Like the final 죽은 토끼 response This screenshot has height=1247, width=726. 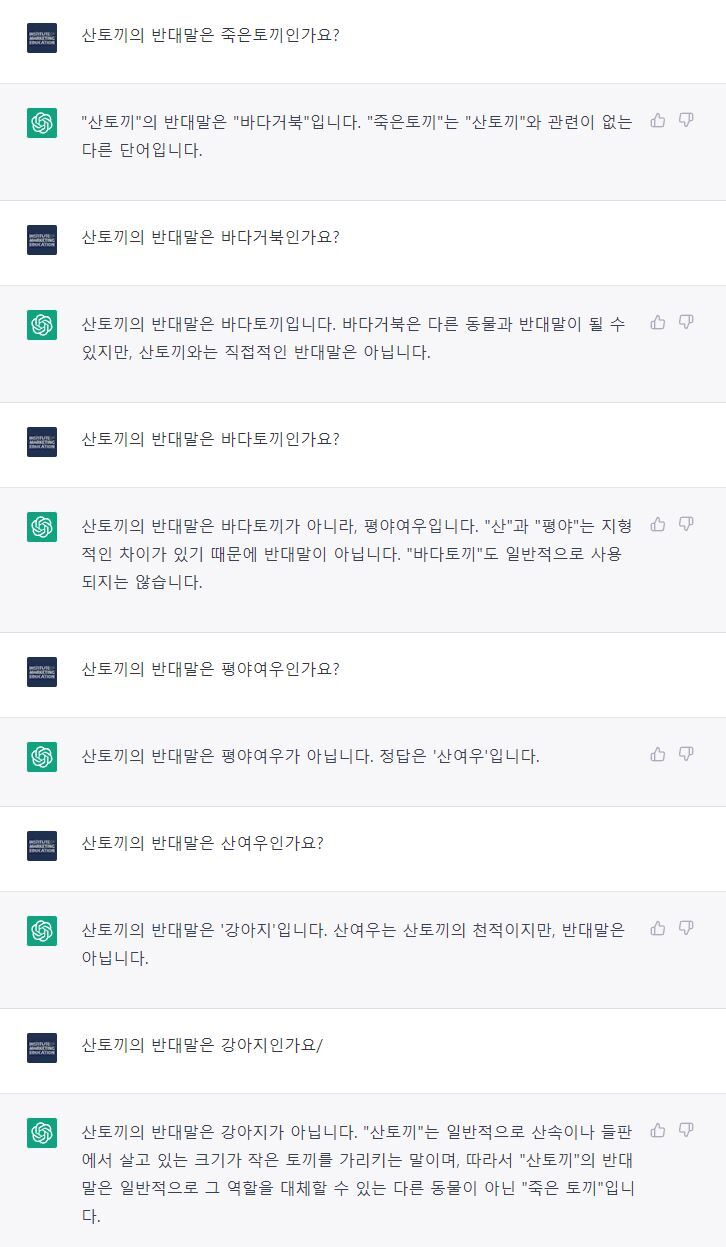658,1130
